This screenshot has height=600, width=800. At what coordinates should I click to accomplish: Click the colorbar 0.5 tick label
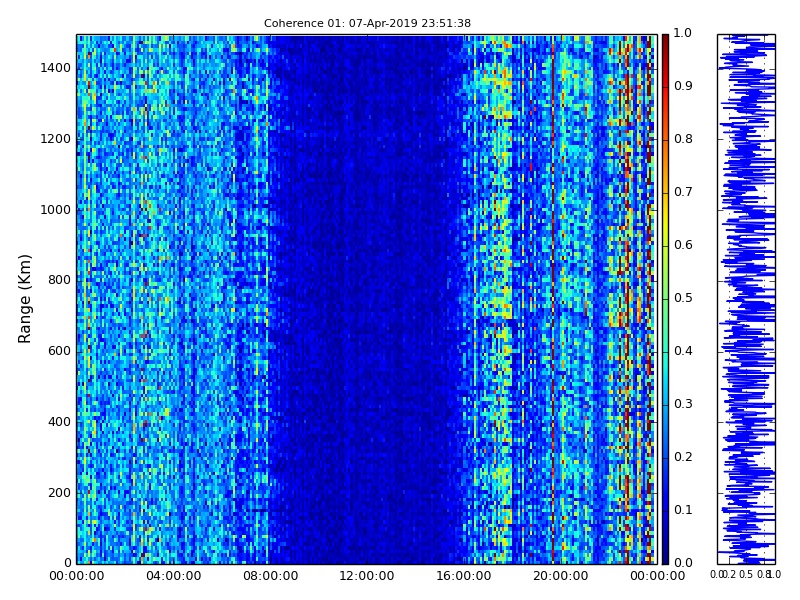[x=683, y=298]
